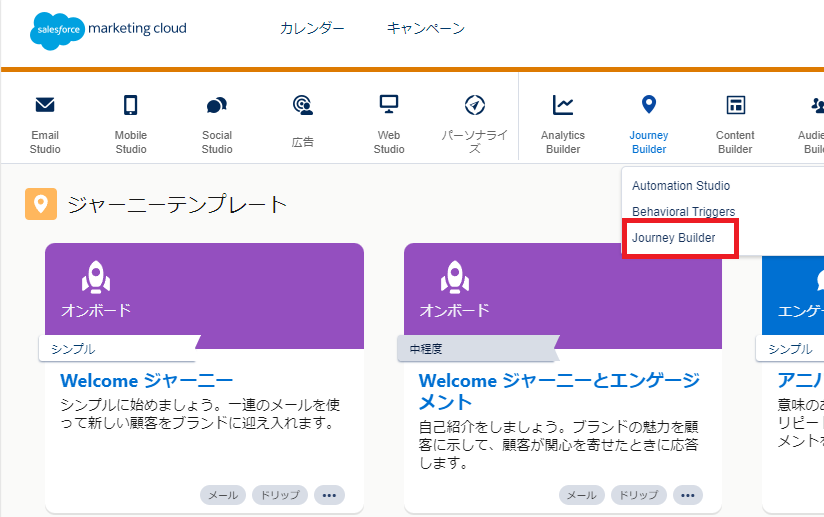The height and width of the screenshot is (517, 824).
Task: Open Content Builder layout icon
Action: 735,105
